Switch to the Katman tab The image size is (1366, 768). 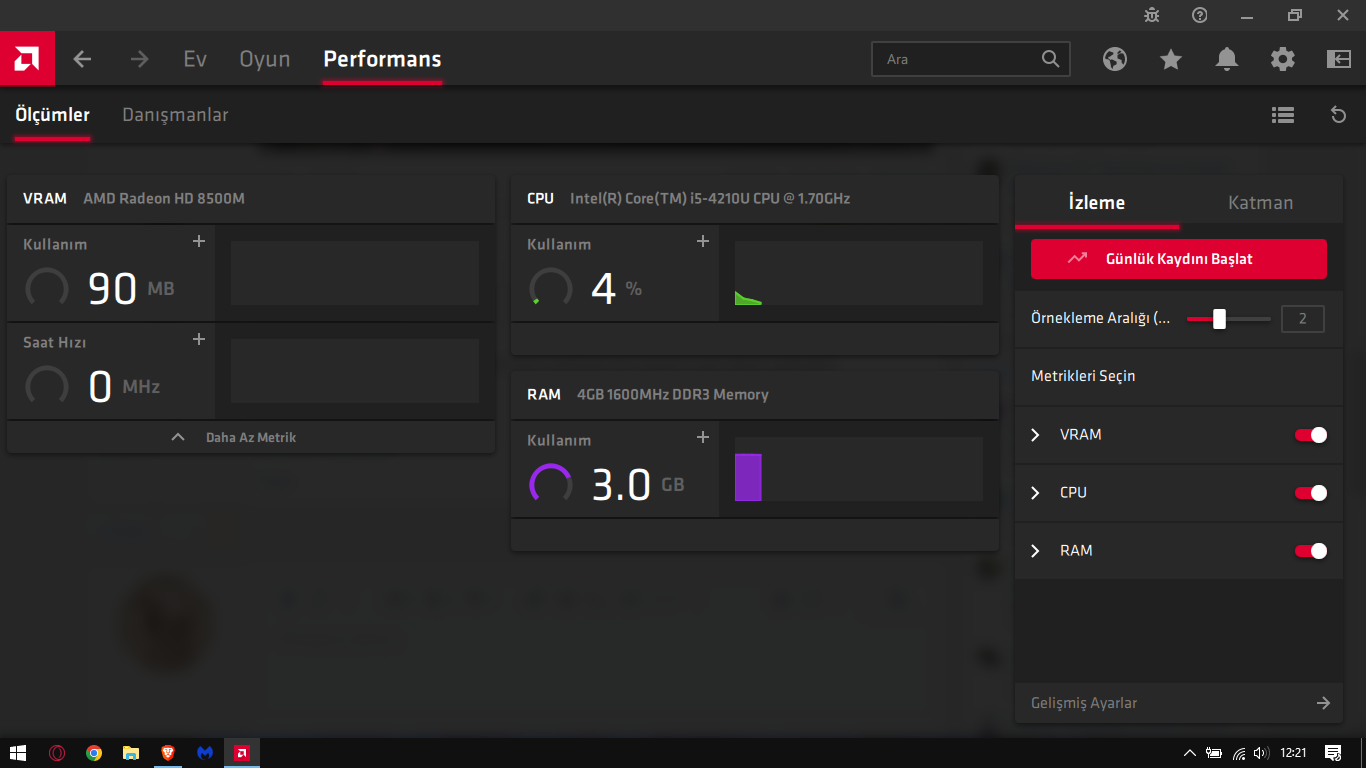[1261, 203]
